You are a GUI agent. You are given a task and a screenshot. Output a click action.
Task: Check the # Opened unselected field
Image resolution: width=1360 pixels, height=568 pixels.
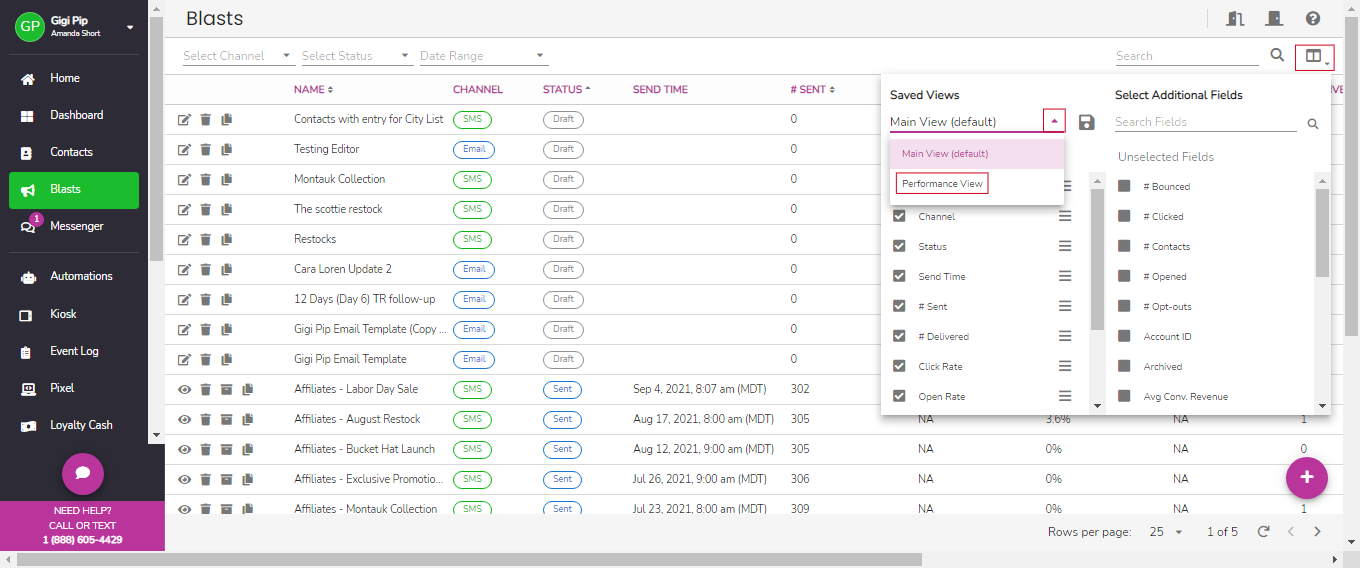(x=1124, y=276)
